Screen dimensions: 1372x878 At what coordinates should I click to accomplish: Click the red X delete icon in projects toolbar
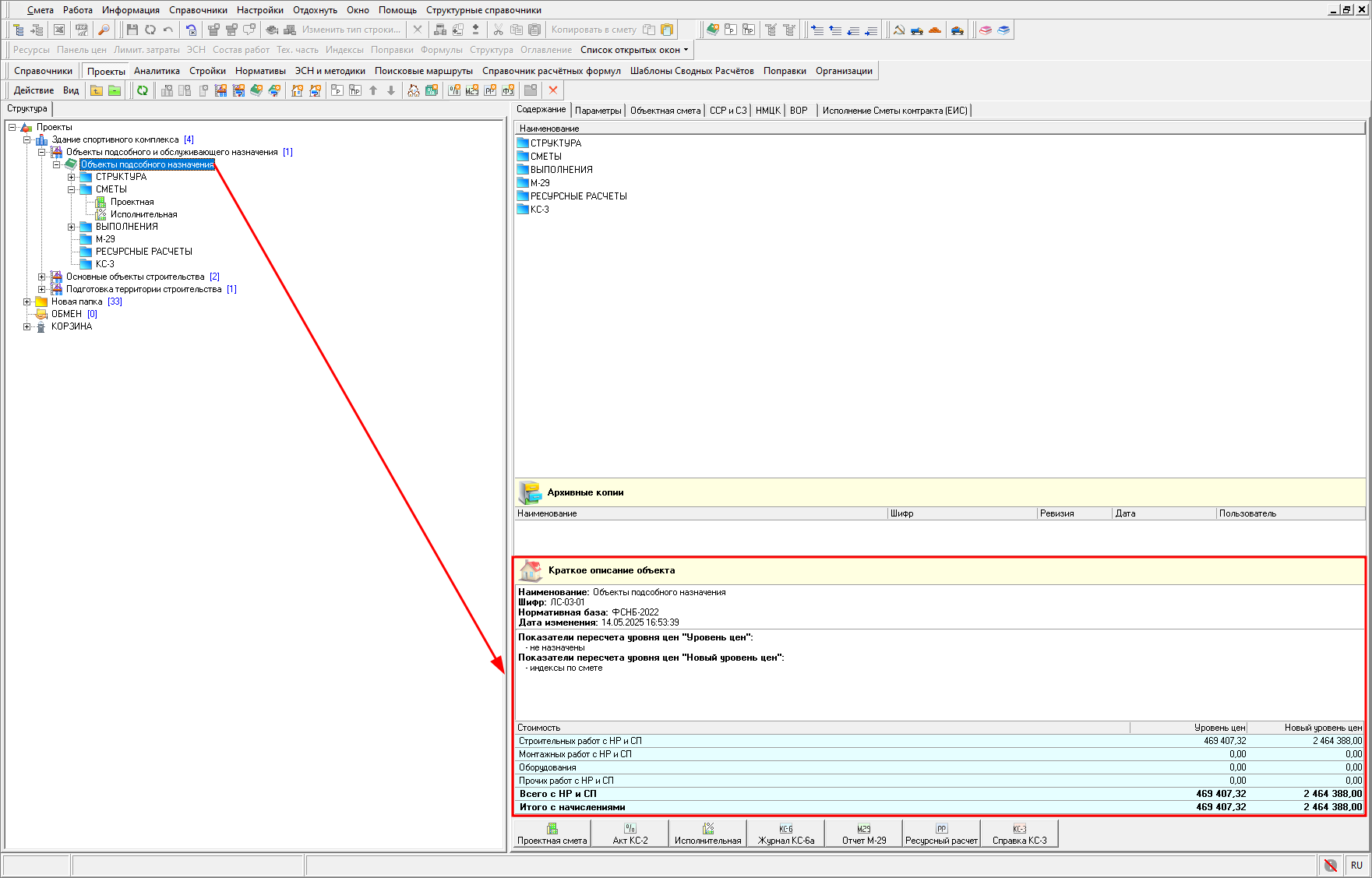click(x=553, y=90)
